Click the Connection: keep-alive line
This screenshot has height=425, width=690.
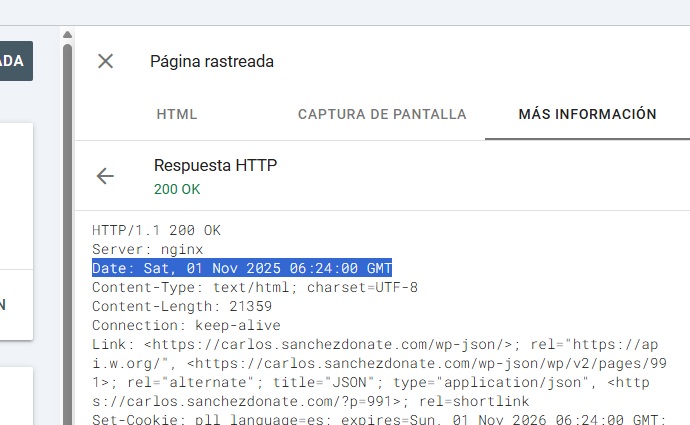click(x=186, y=325)
